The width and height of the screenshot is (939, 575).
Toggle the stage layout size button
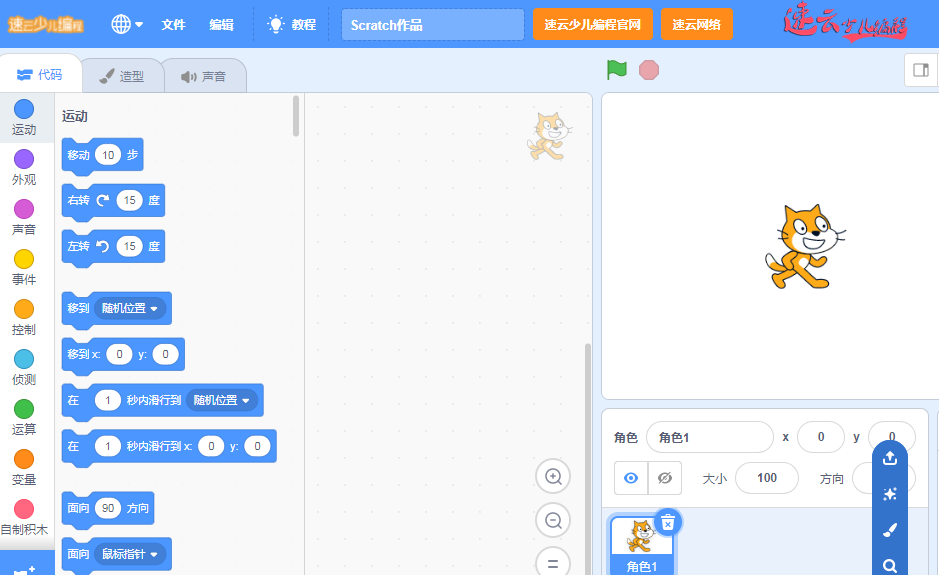coord(920,70)
